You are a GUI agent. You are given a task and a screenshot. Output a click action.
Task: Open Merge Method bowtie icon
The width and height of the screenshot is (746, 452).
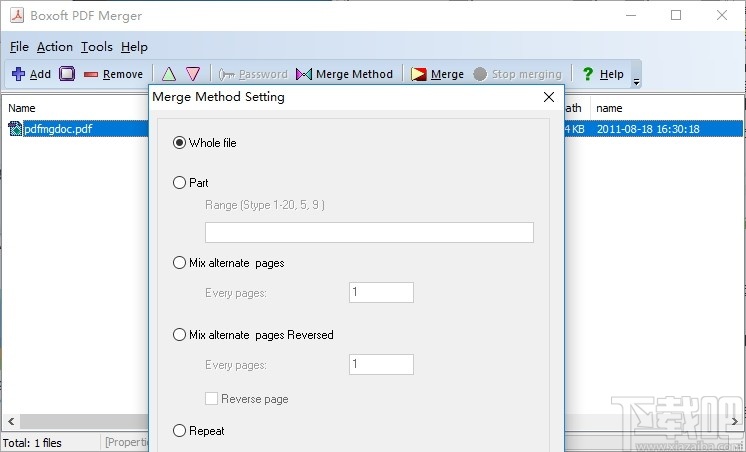304,74
